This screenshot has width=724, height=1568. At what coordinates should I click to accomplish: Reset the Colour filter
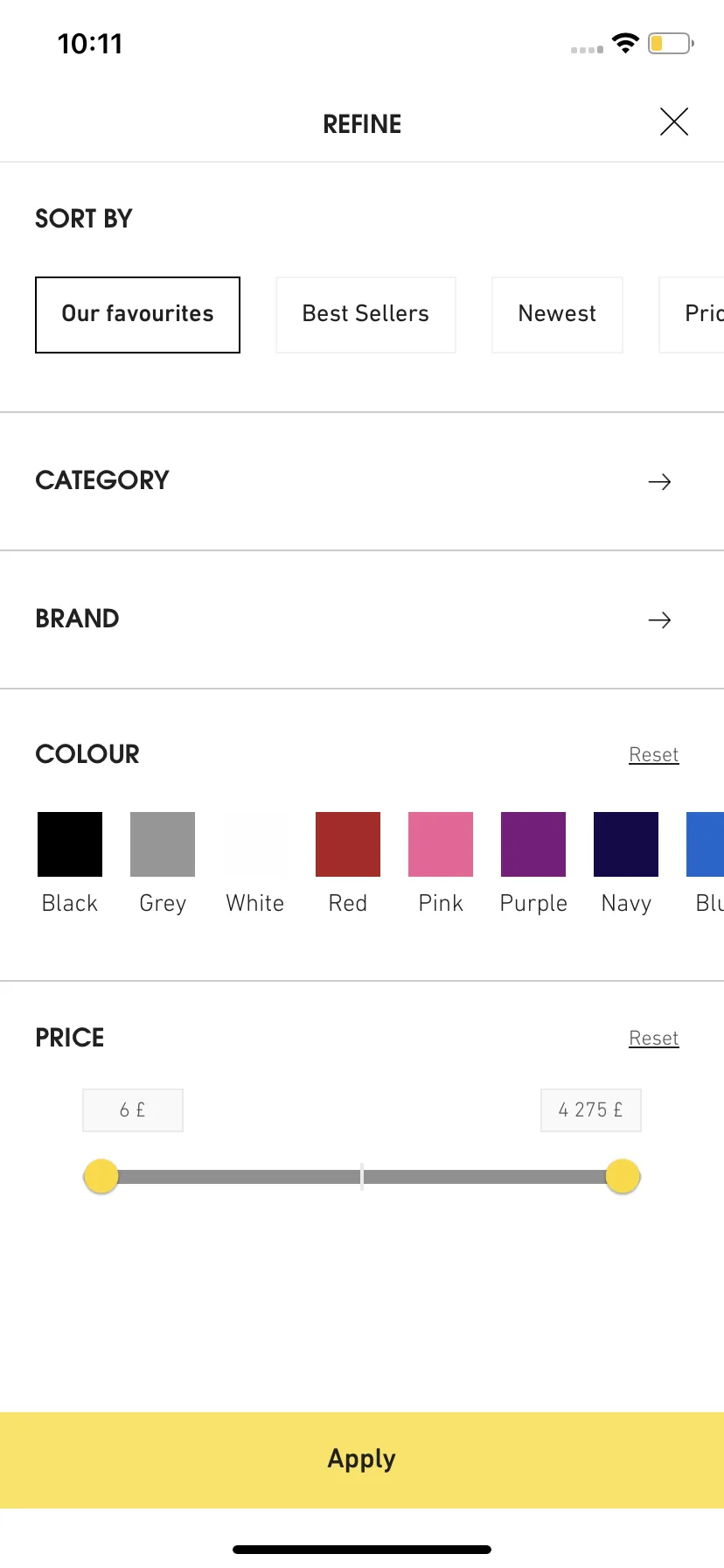(x=654, y=754)
